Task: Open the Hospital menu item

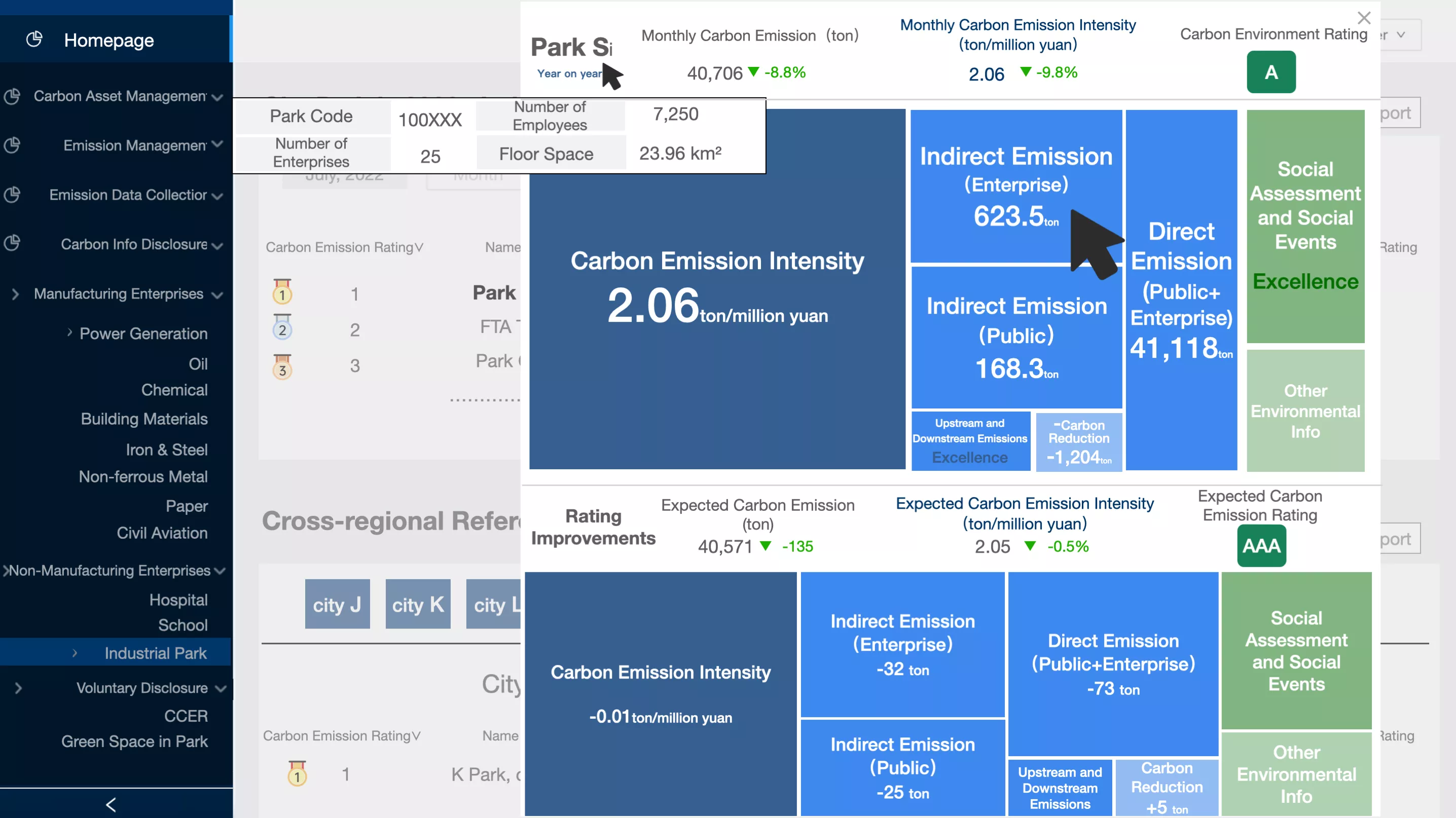Action: point(178,600)
